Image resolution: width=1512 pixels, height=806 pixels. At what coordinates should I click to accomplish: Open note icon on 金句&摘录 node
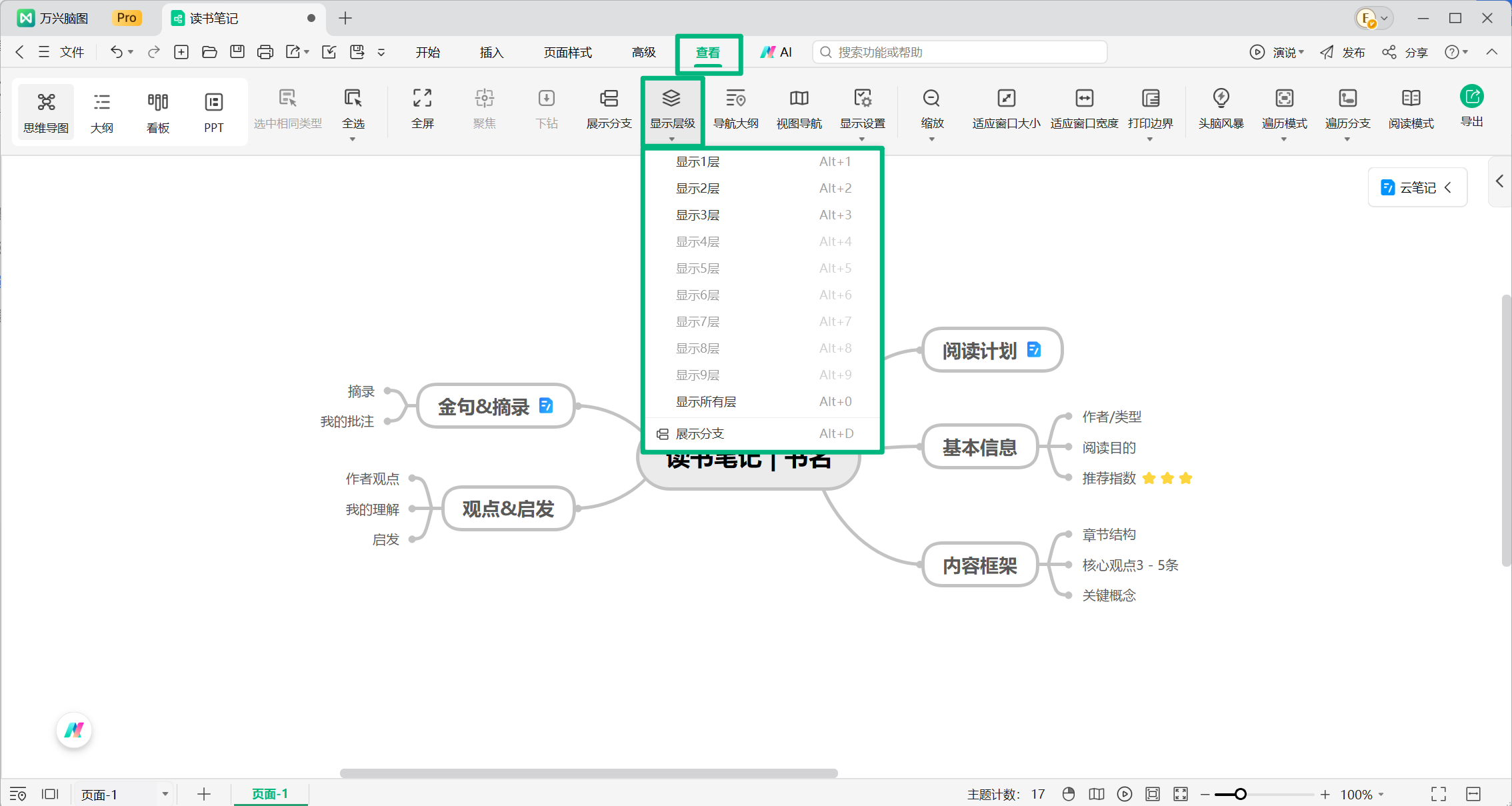(546, 405)
